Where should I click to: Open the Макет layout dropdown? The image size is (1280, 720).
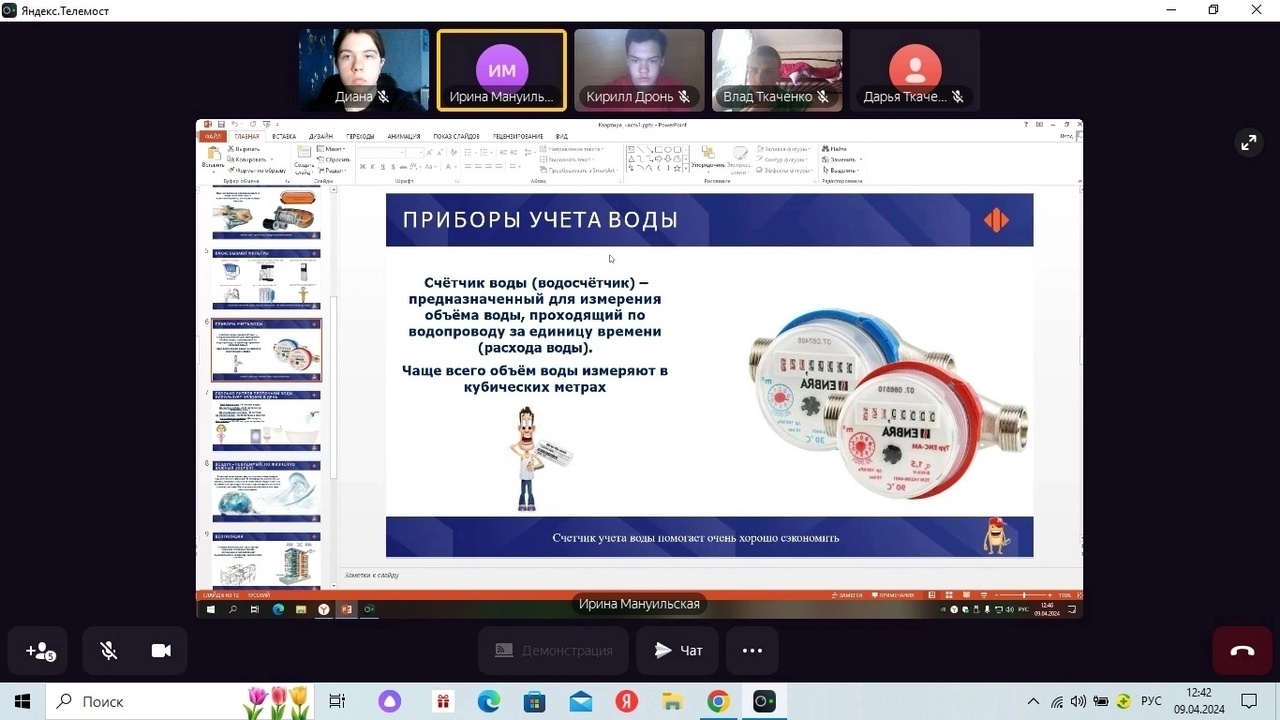pos(333,149)
